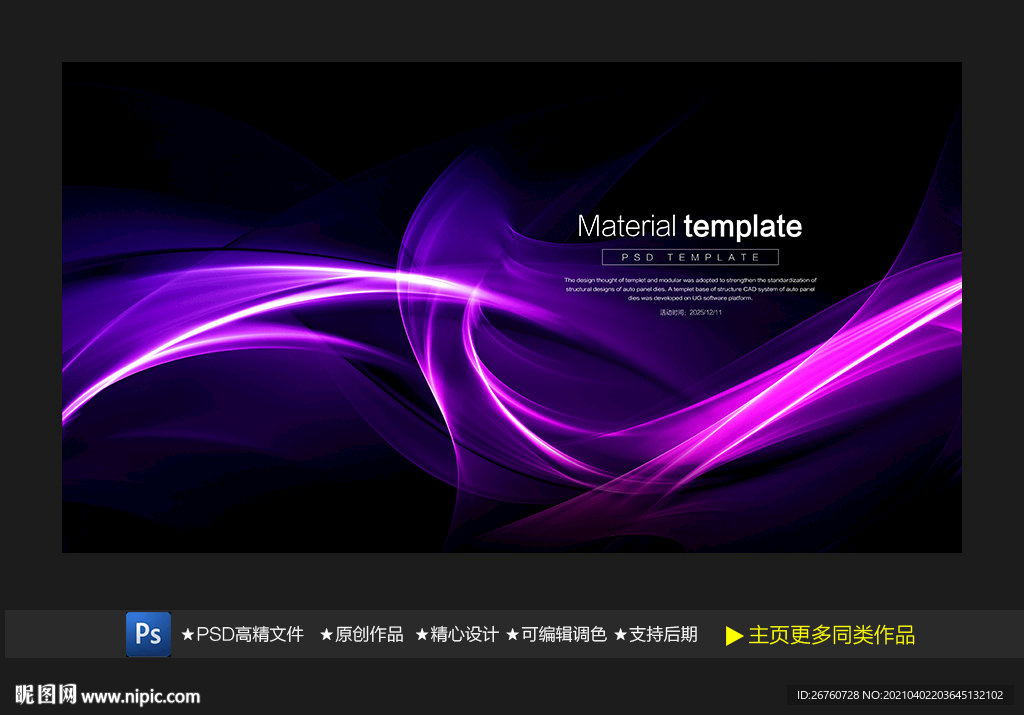Click the star before 支持后期

tap(620, 635)
